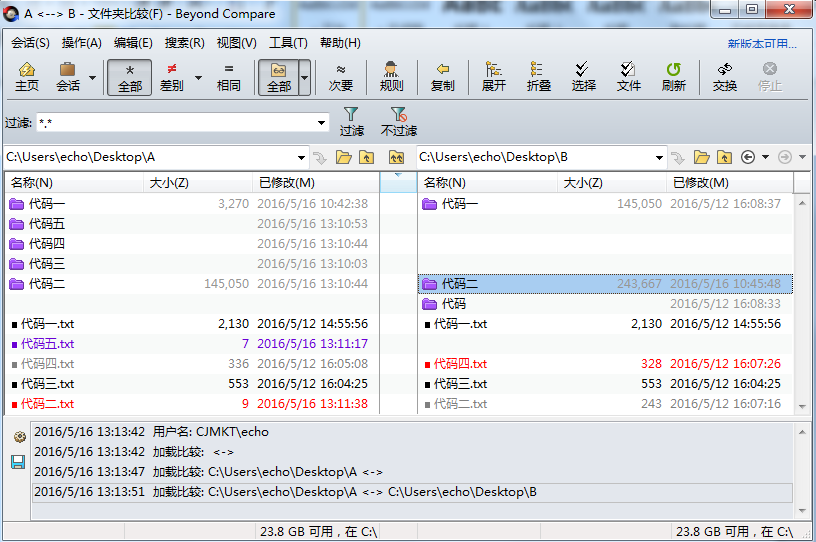Screen dimensions: 816x542
Task: Click the 不过滤 remove-filter icon
Action: pyautogui.click(x=399, y=122)
